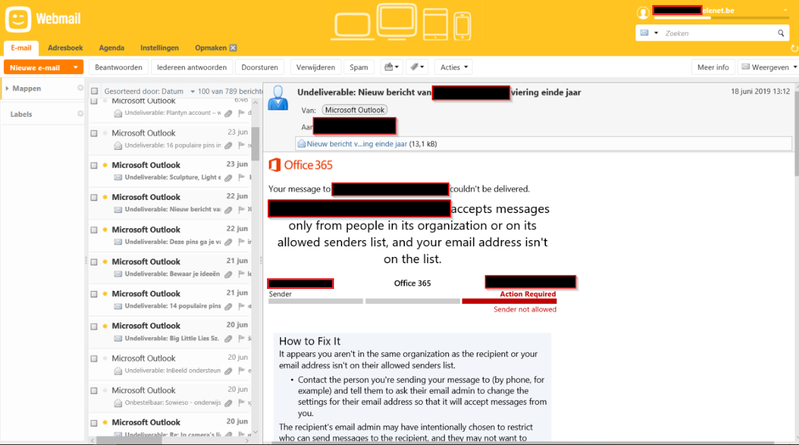Screen dimensions: 799x445
Task: Open the Instellingen tab
Action: (x=159, y=48)
